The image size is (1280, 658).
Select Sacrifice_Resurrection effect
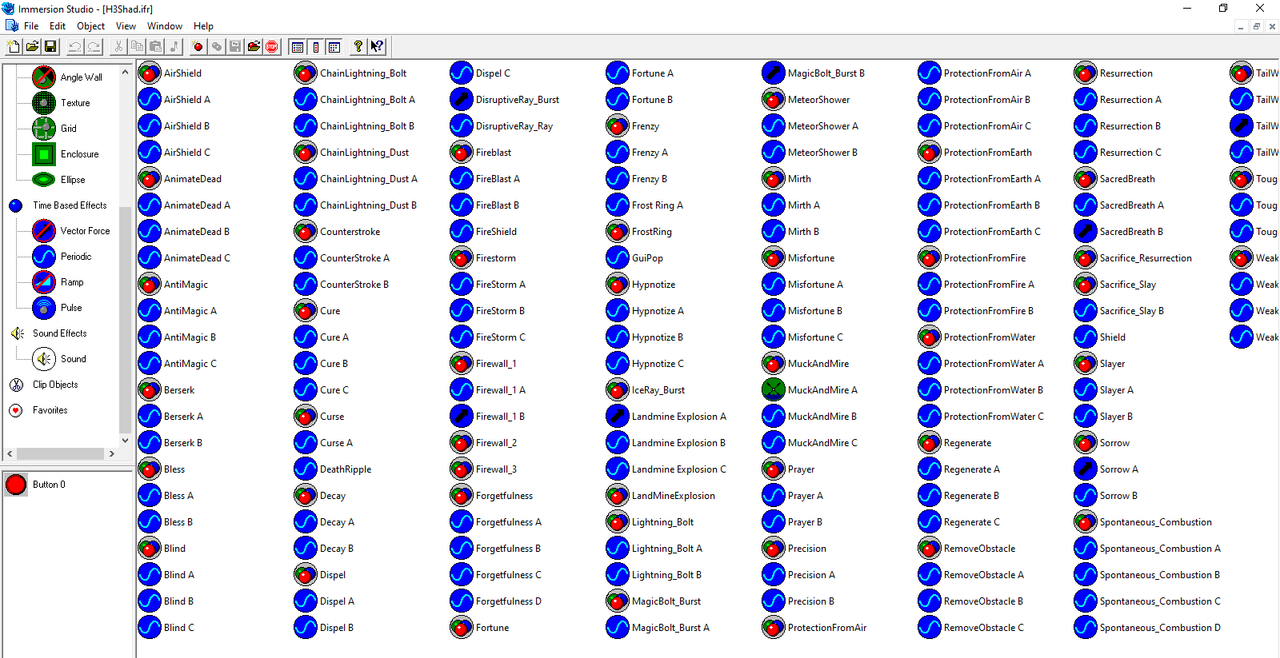pos(1134,258)
